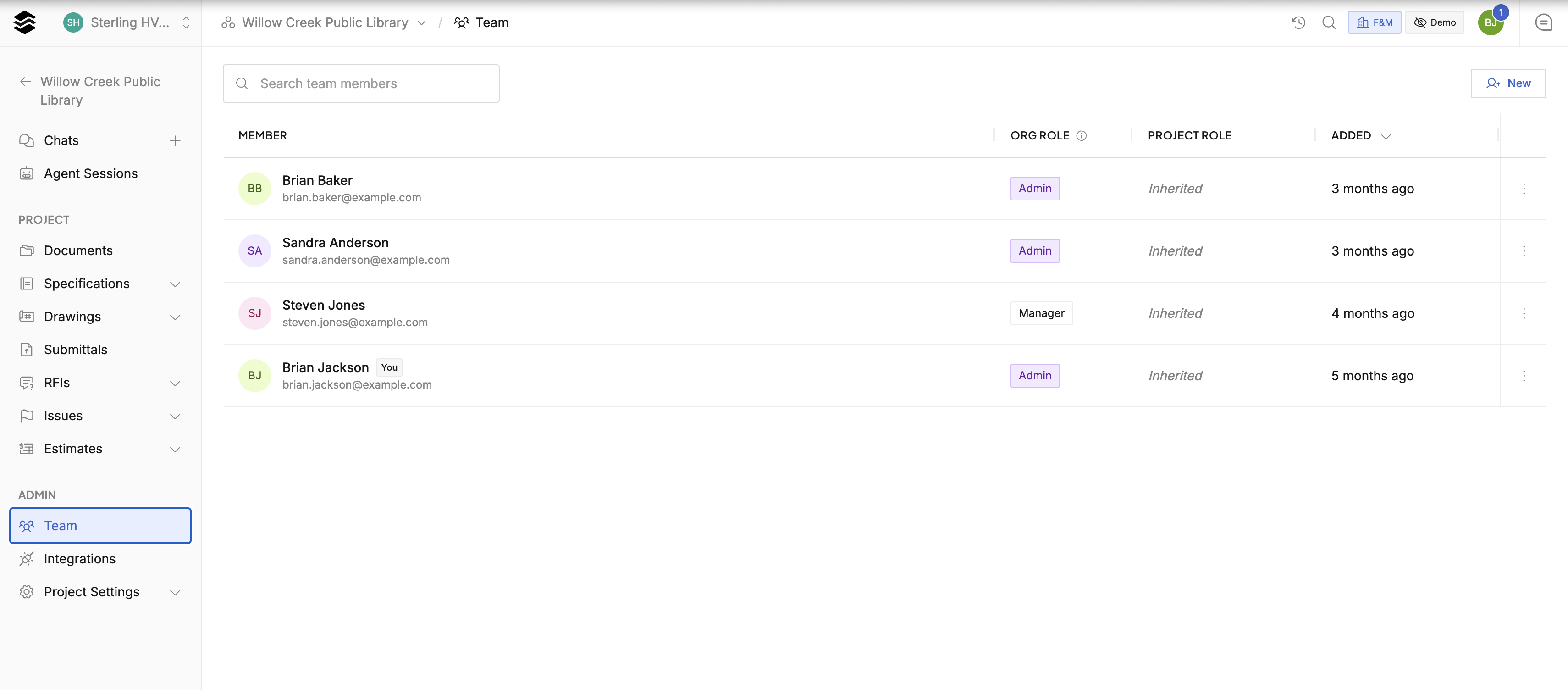Expand the Estimates section
Viewport: 1568px width, 690px height.
pyautogui.click(x=175, y=450)
